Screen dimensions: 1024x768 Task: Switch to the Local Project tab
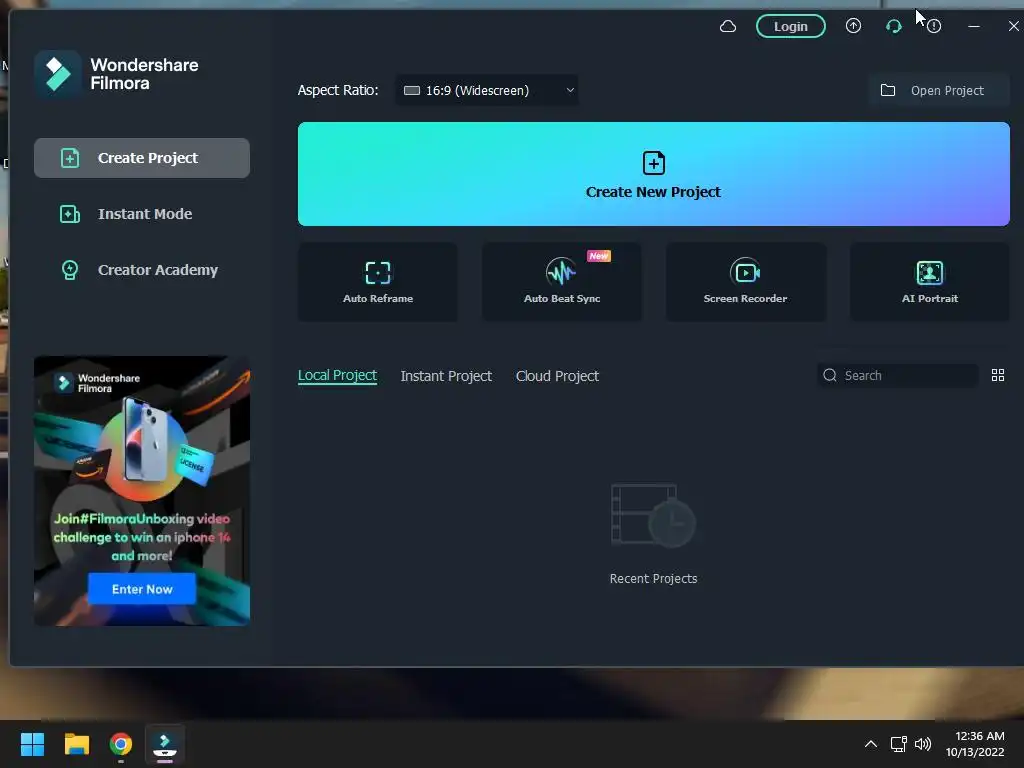(337, 376)
